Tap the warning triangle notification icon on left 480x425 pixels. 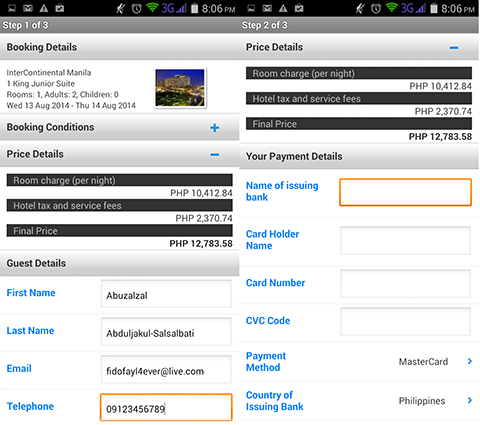click(x=44, y=8)
